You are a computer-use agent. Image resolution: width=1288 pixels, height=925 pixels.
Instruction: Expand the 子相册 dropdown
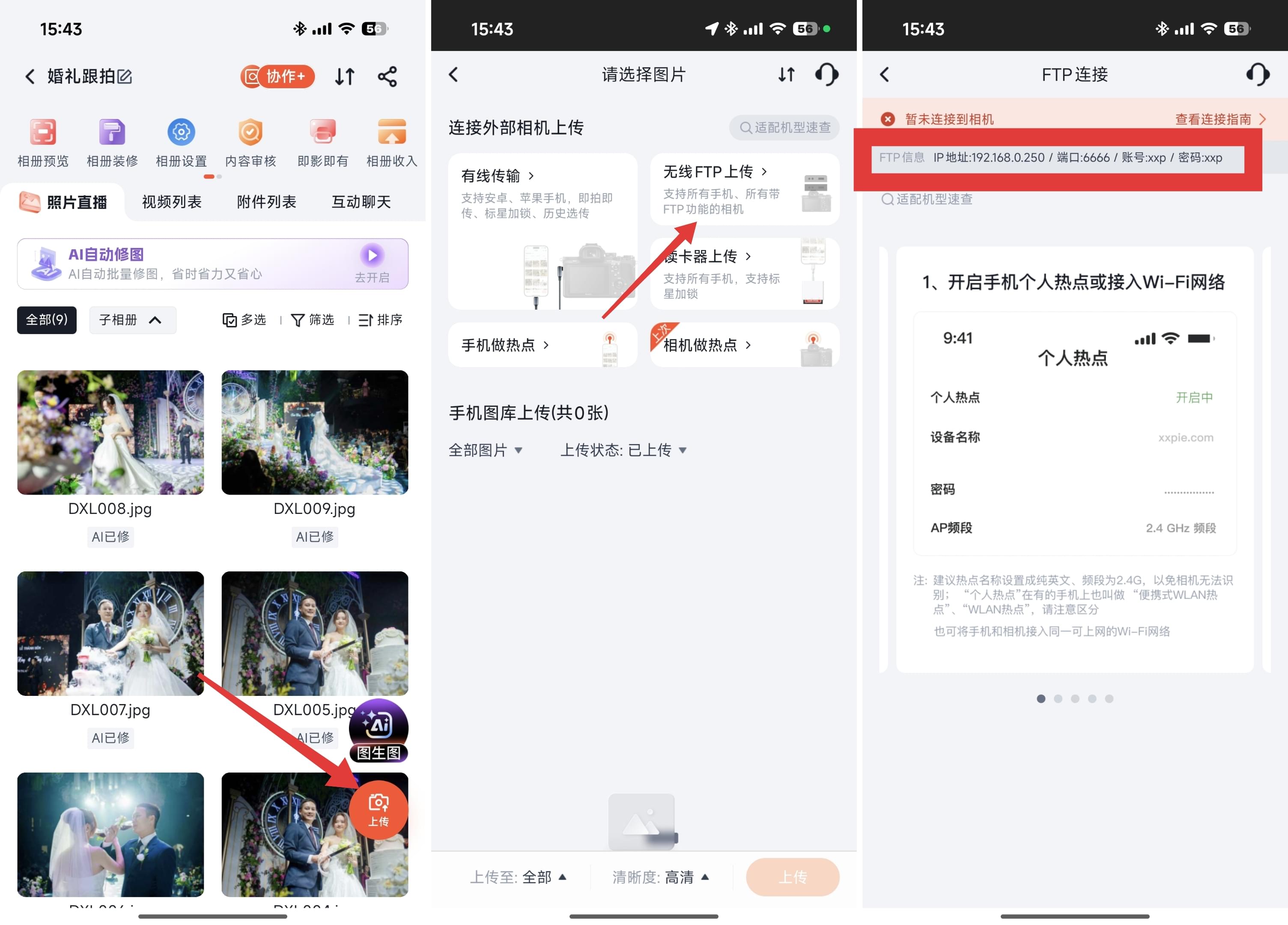[132, 320]
